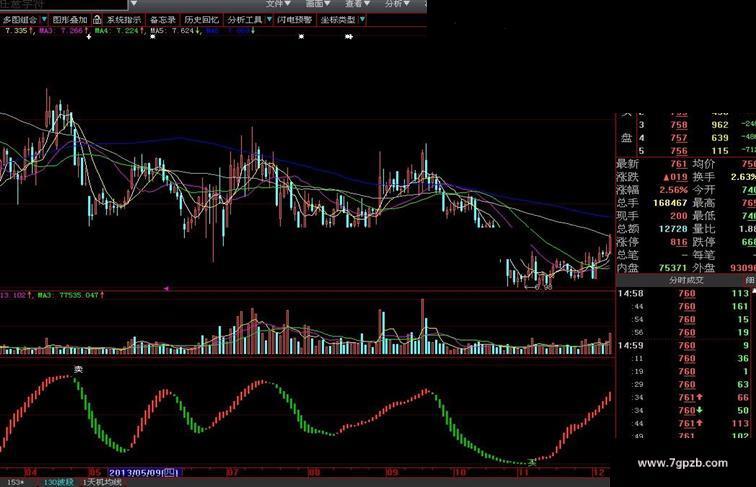Click the 系统指示 button
756x487 pixels.
click(x=124, y=20)
